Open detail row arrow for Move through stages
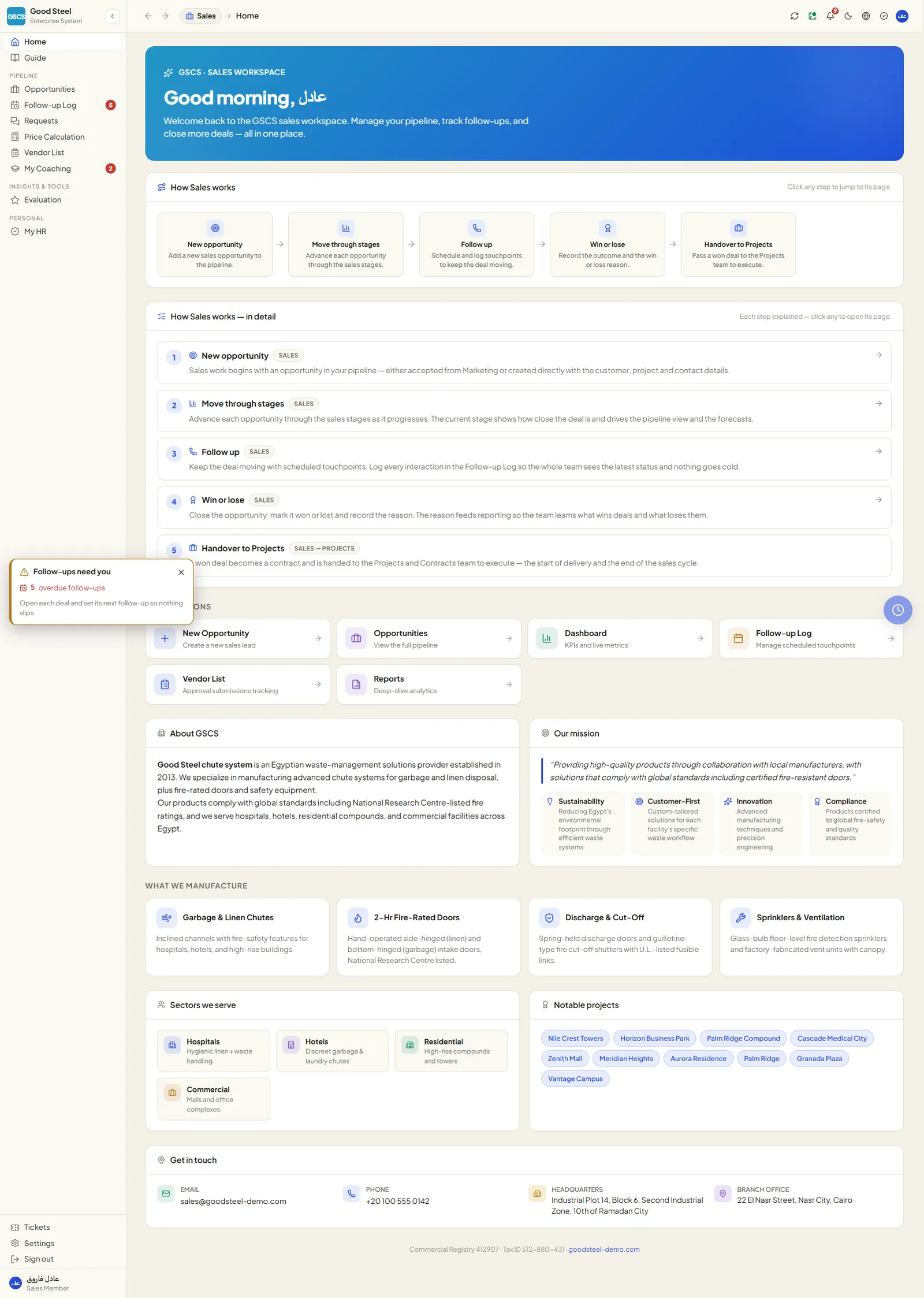 click(x=878, y=403)
